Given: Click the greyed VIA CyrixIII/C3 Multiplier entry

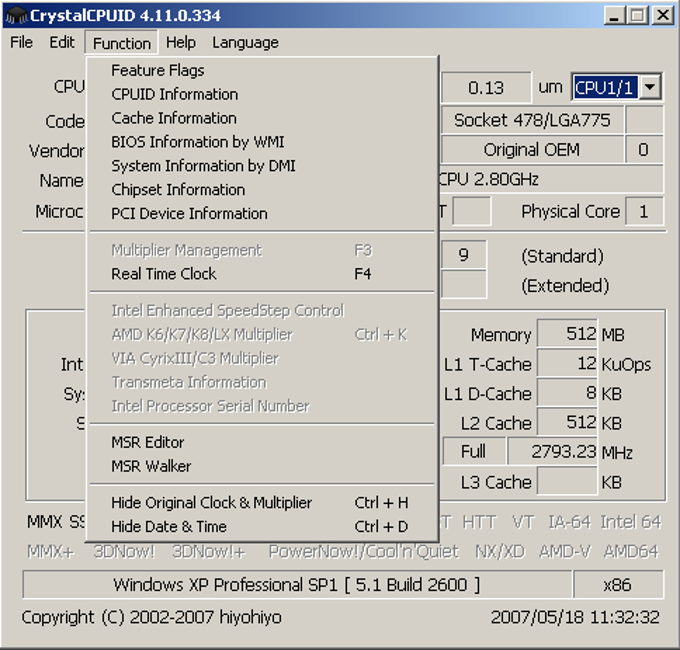Looking at the screenshot, I should point(262,358).
